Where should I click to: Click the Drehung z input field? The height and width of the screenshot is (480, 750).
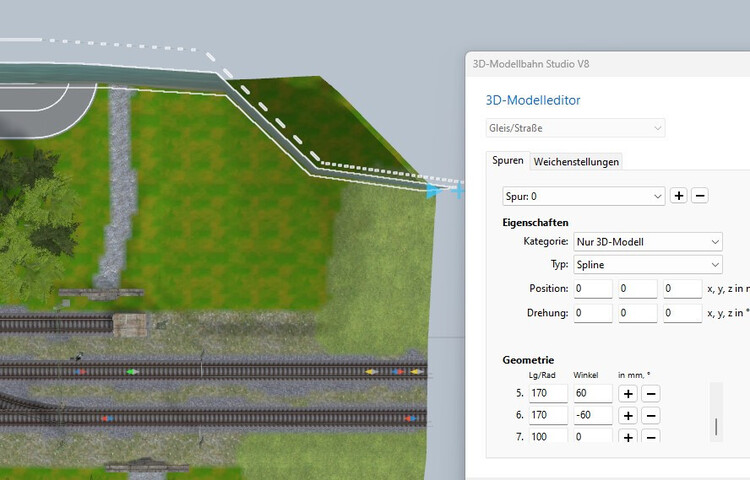(683, 313)
